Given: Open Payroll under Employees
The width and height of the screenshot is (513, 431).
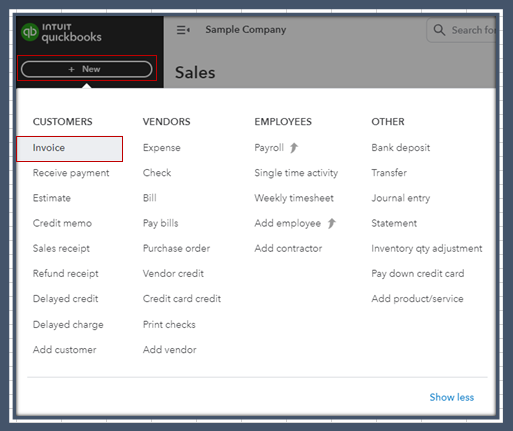Looking at the screenshot, I should [x=269, y=148].
